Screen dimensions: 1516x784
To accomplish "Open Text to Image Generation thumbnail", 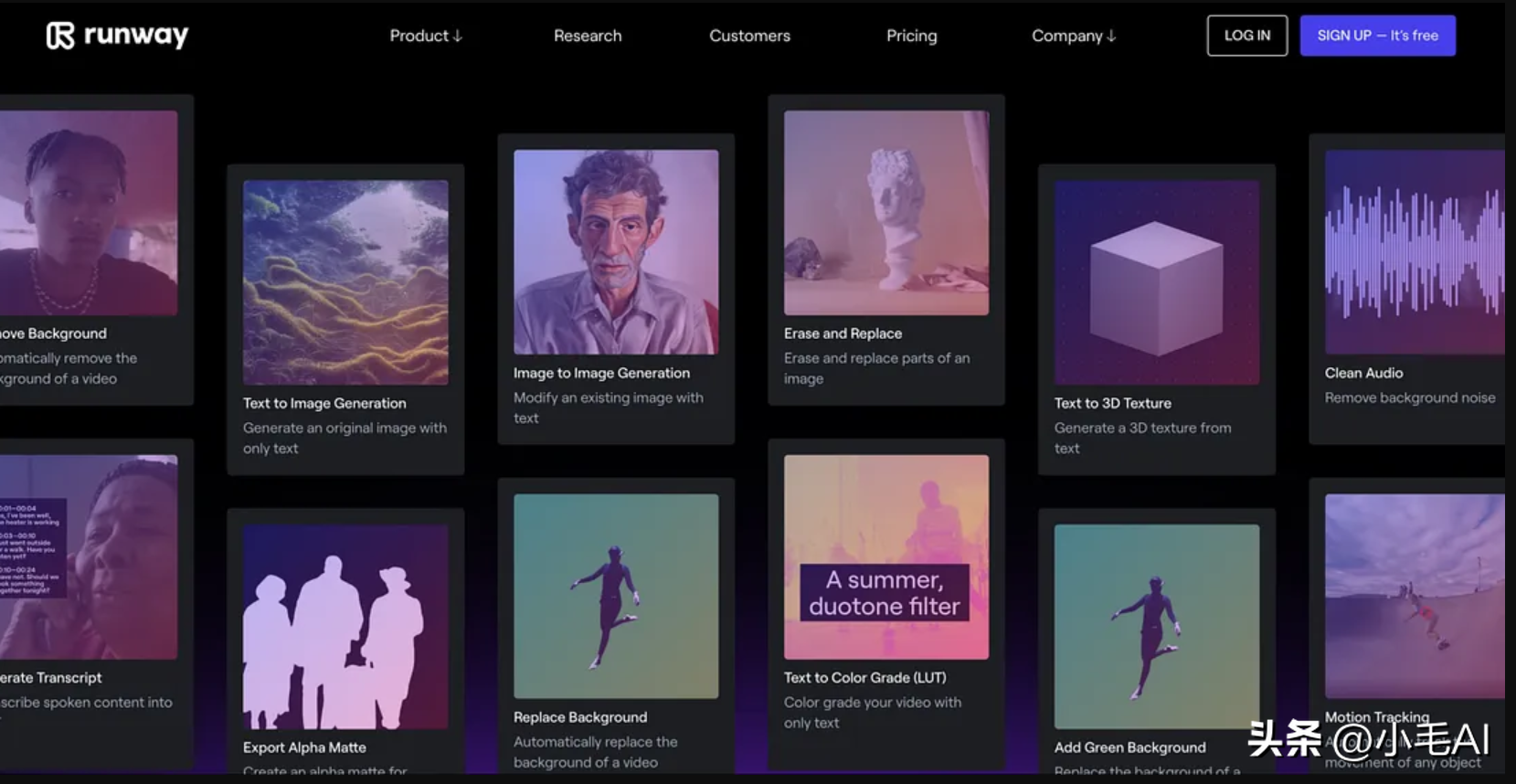I will pos(345,282).
